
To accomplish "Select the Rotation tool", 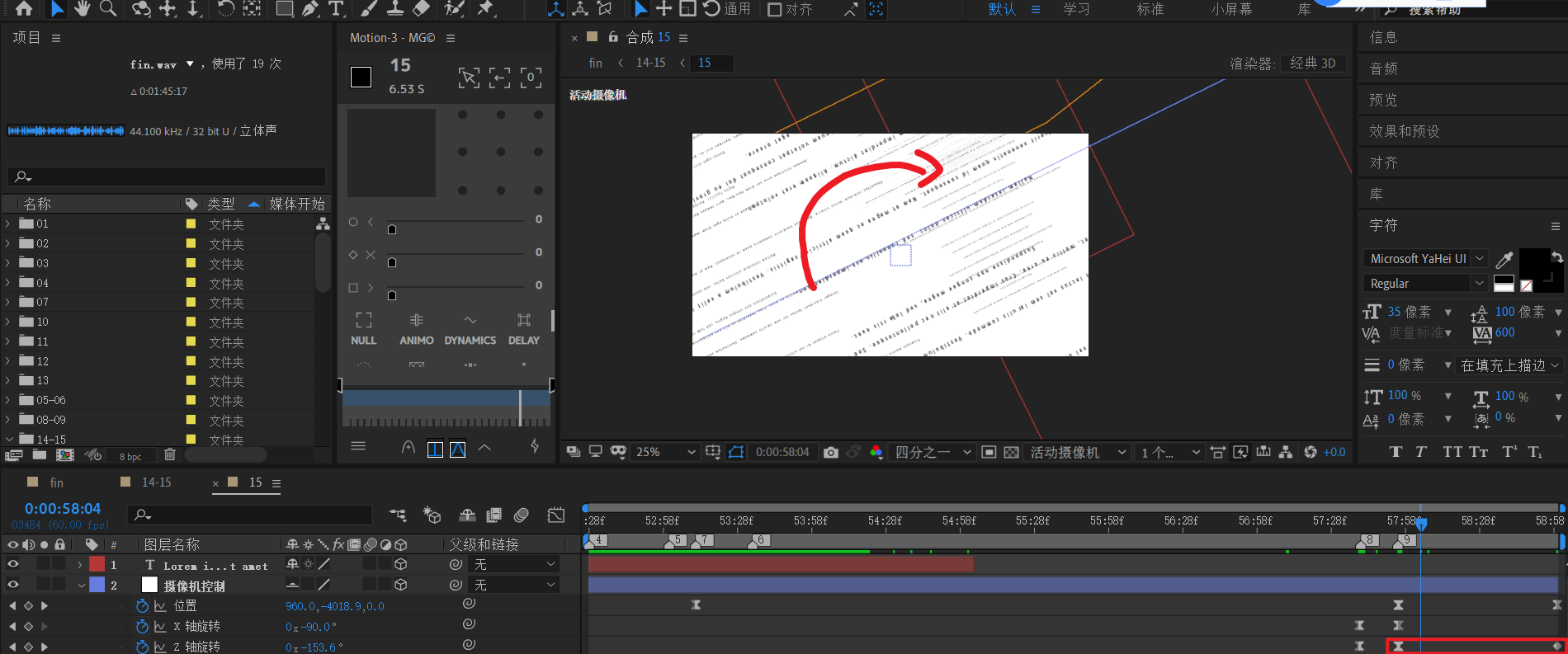I will (x=225, y=8).
